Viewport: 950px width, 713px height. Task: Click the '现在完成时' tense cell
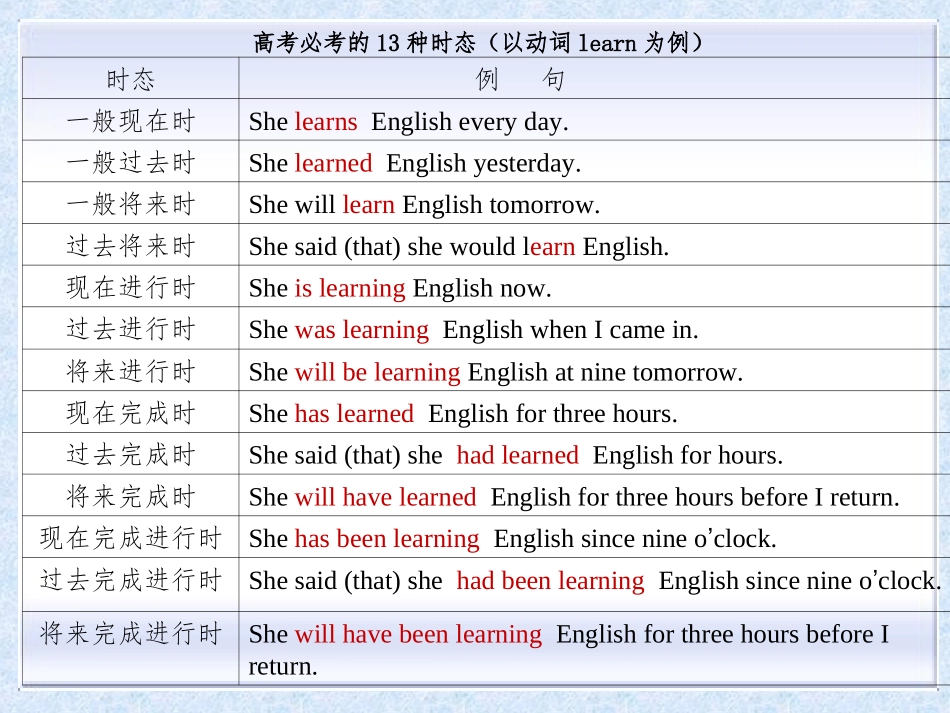tap(131, 413)
